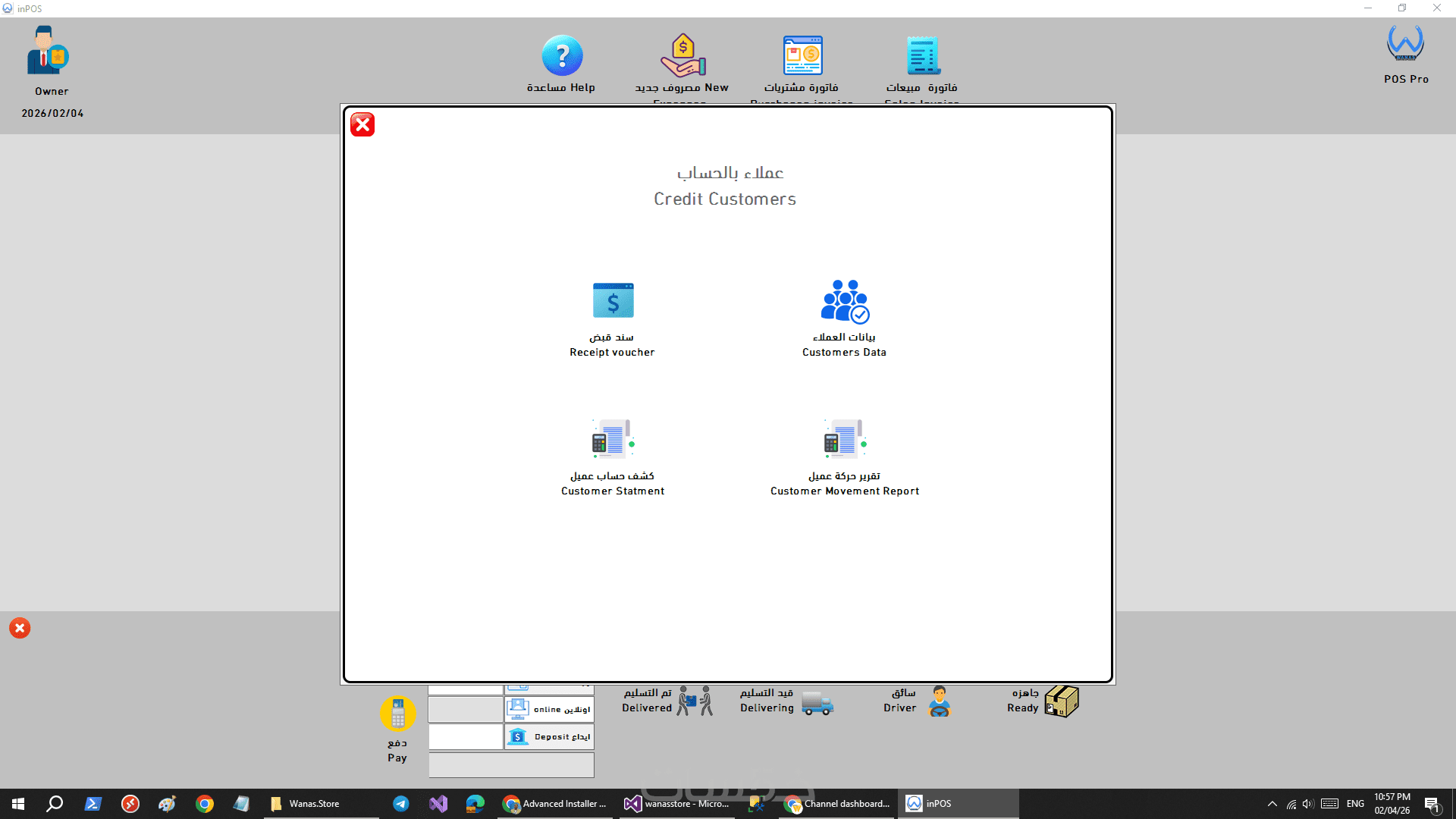This screenshot has width=1456, height=819.
Task: Open the Driver icon
Action: (939, 701)
